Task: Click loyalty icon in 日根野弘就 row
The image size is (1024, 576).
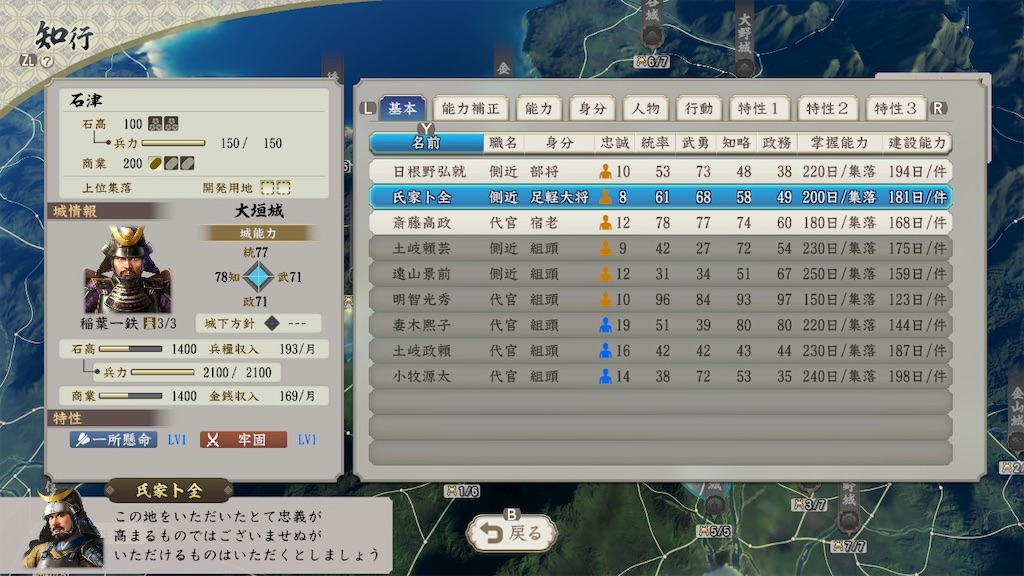Action: pyautogui.click(x=605, y=171)
